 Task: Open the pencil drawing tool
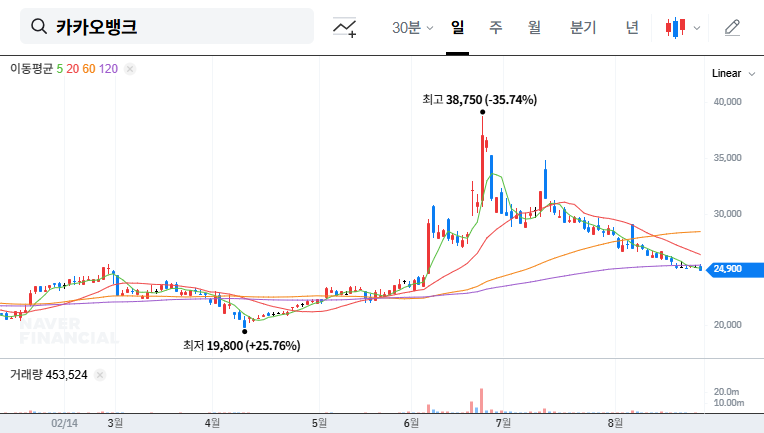point(732,28)
